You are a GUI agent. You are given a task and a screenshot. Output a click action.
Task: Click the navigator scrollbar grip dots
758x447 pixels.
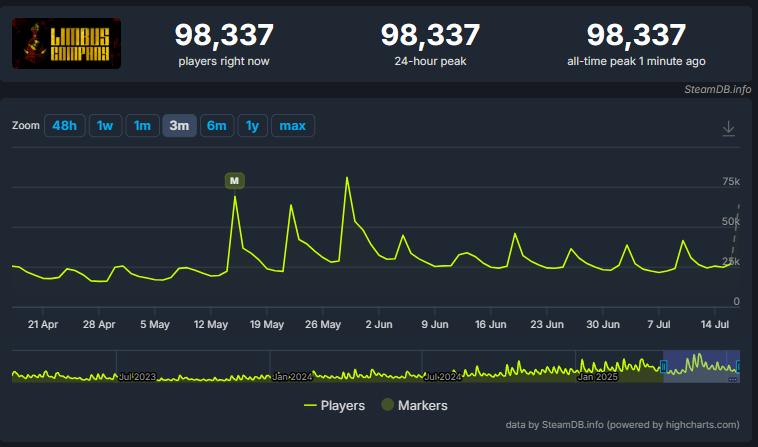point(733,380)
